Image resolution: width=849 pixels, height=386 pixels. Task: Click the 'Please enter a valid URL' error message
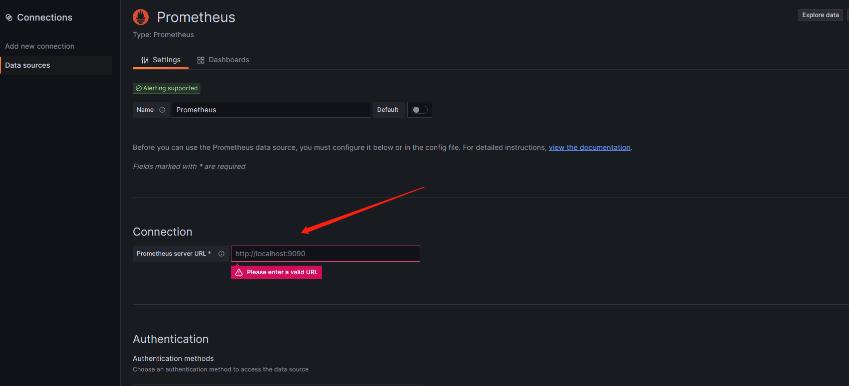coord(276,272)
